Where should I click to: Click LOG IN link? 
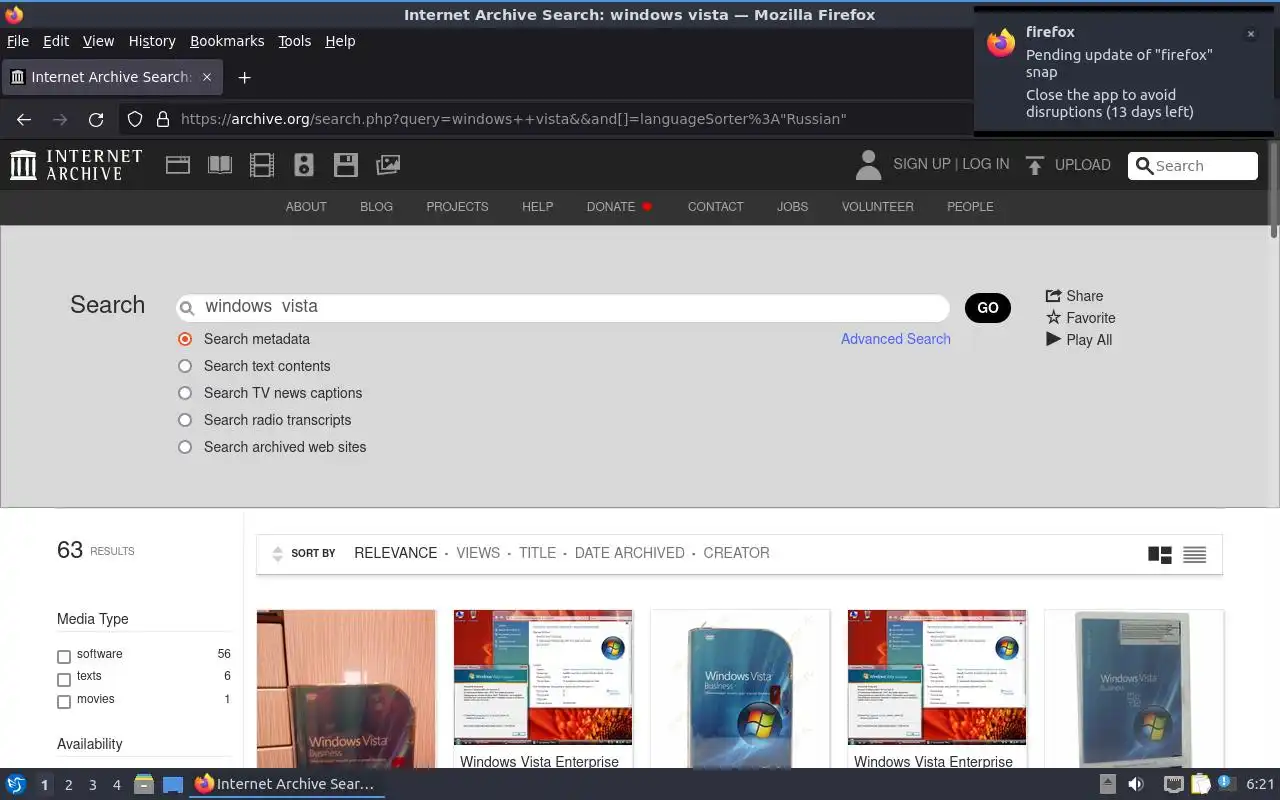(x=986, y=164)
